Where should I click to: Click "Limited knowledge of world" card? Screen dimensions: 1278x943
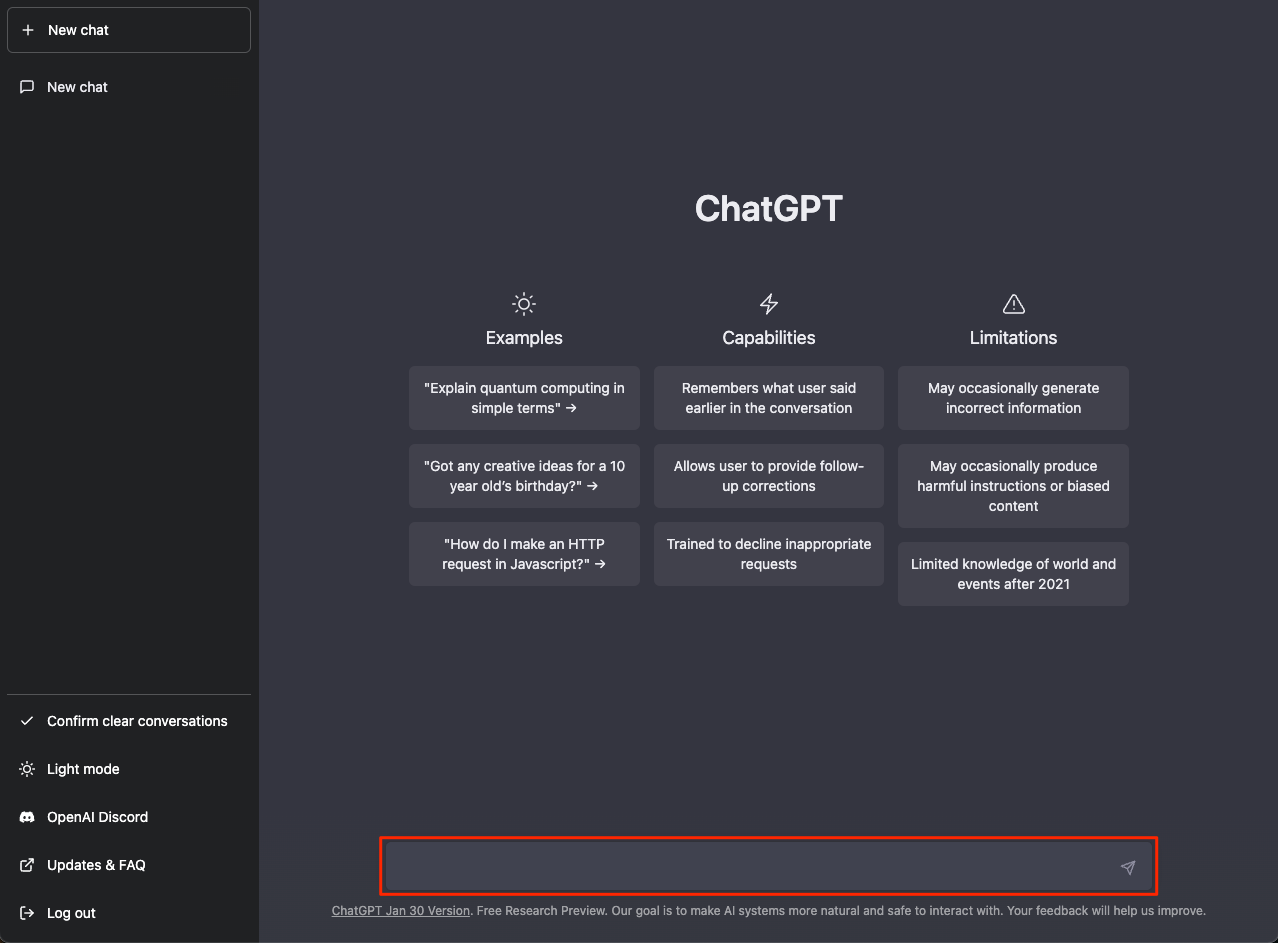1013,574
